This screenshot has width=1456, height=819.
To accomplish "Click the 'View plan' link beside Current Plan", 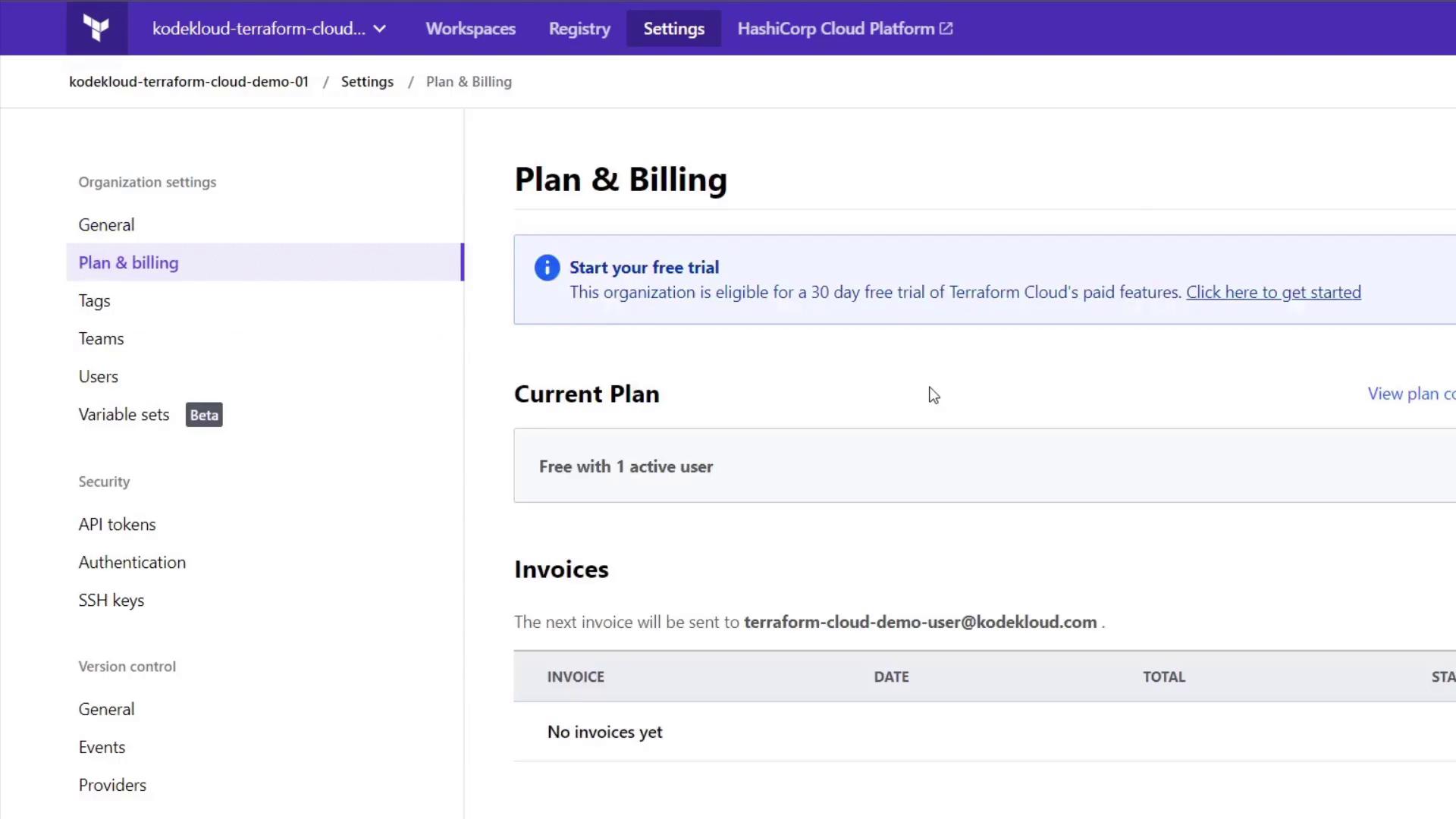I will (1409, 394).
